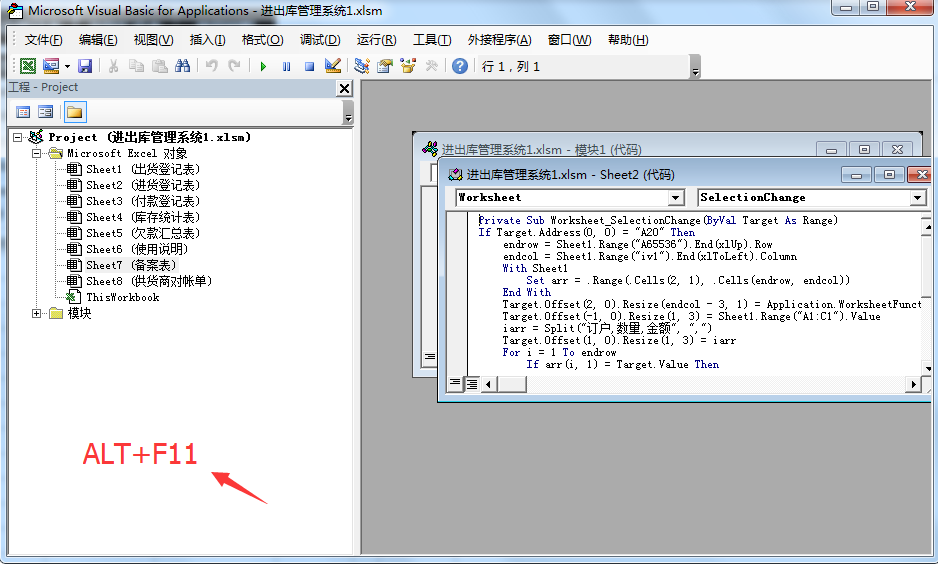Toggle Design Mode icon in toolbar
Screen dimensions: 938x564
pos(333,66)
